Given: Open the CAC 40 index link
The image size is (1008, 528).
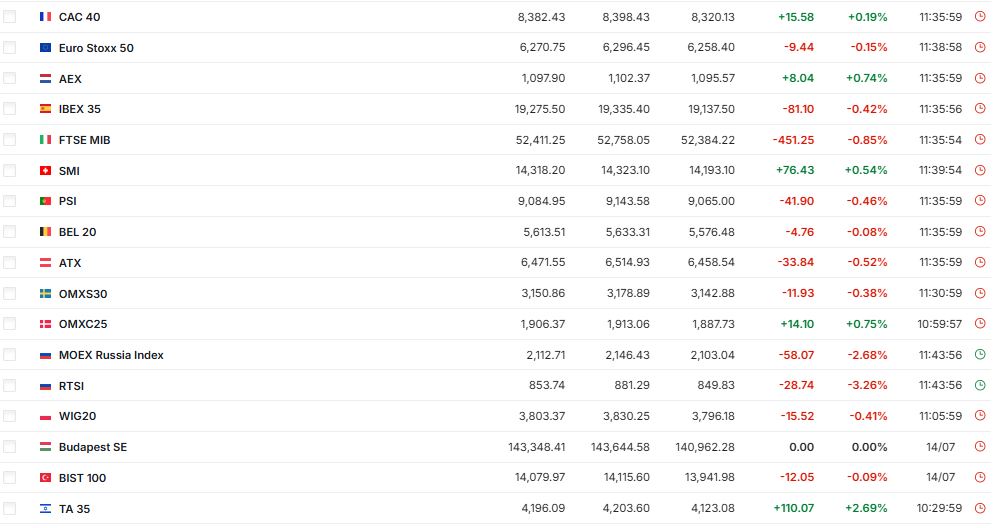Looking at the screenshot, I should 79,17.
